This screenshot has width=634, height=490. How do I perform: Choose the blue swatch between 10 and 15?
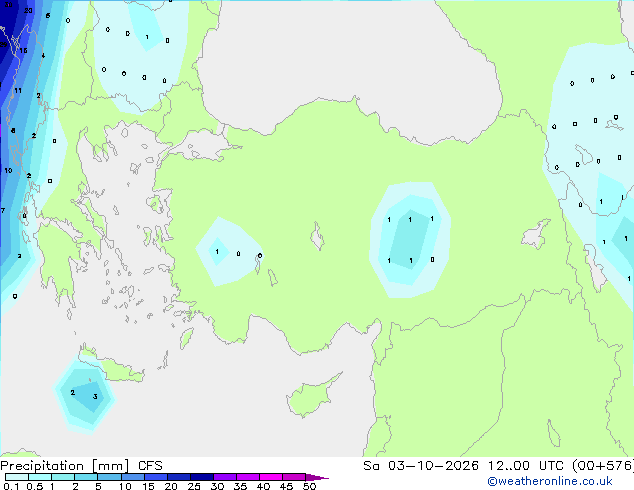pos(133,477)
